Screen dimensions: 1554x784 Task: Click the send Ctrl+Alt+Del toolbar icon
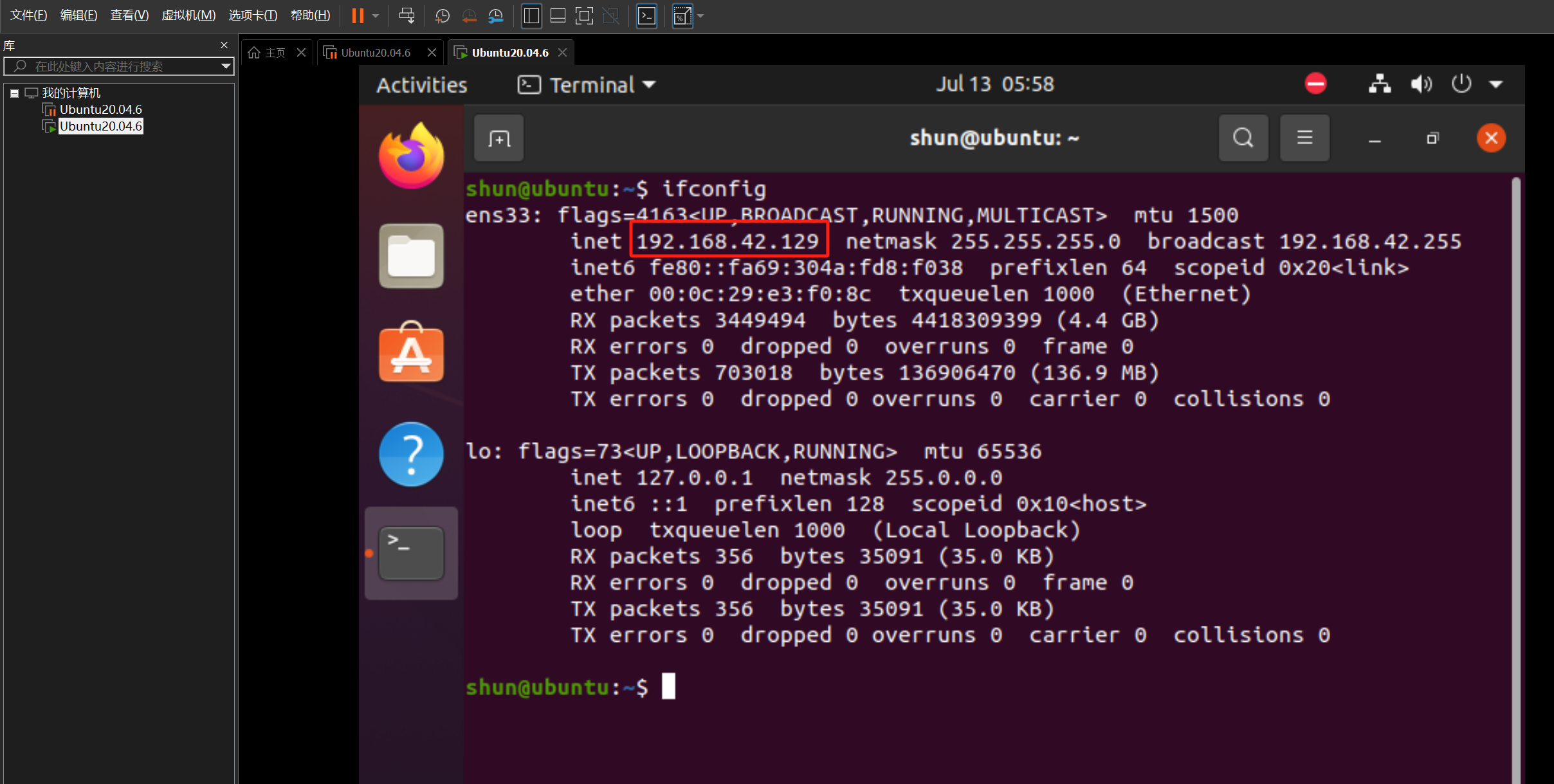point(407,15)
